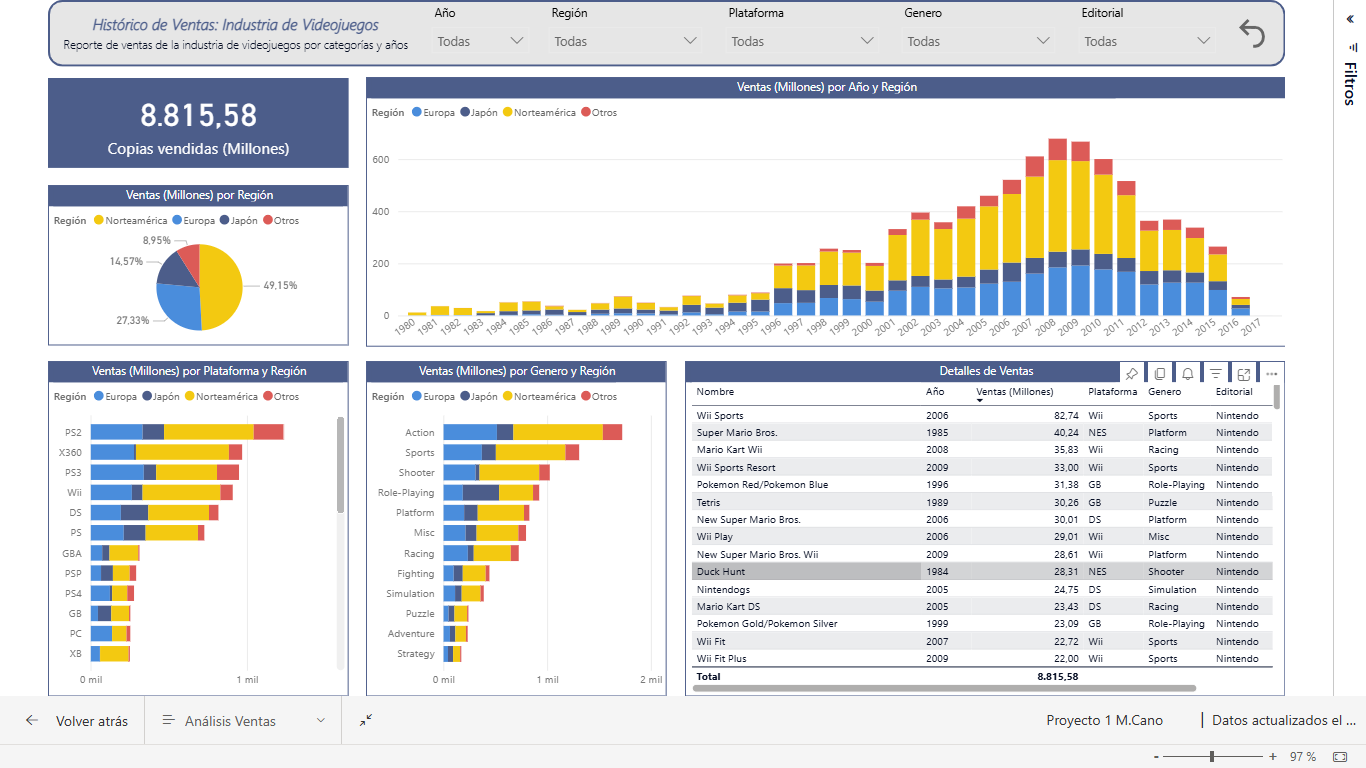
Task: Click the reset undo arrow in header
Action: click(1252, 33)
